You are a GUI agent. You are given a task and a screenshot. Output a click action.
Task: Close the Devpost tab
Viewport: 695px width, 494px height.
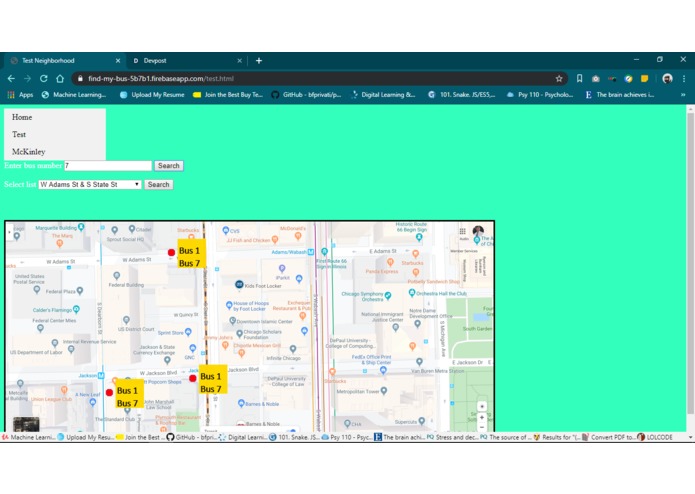point(239,61)
